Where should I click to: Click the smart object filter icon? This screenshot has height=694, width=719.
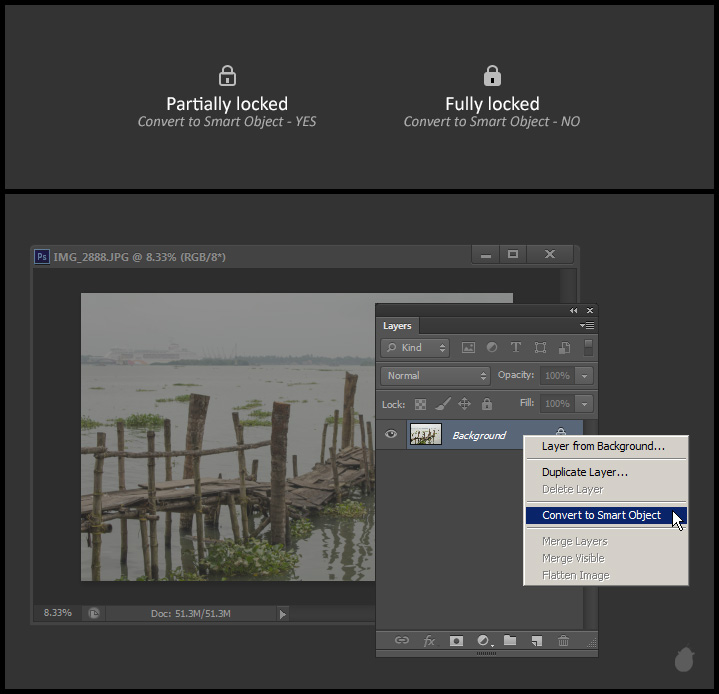564,348
